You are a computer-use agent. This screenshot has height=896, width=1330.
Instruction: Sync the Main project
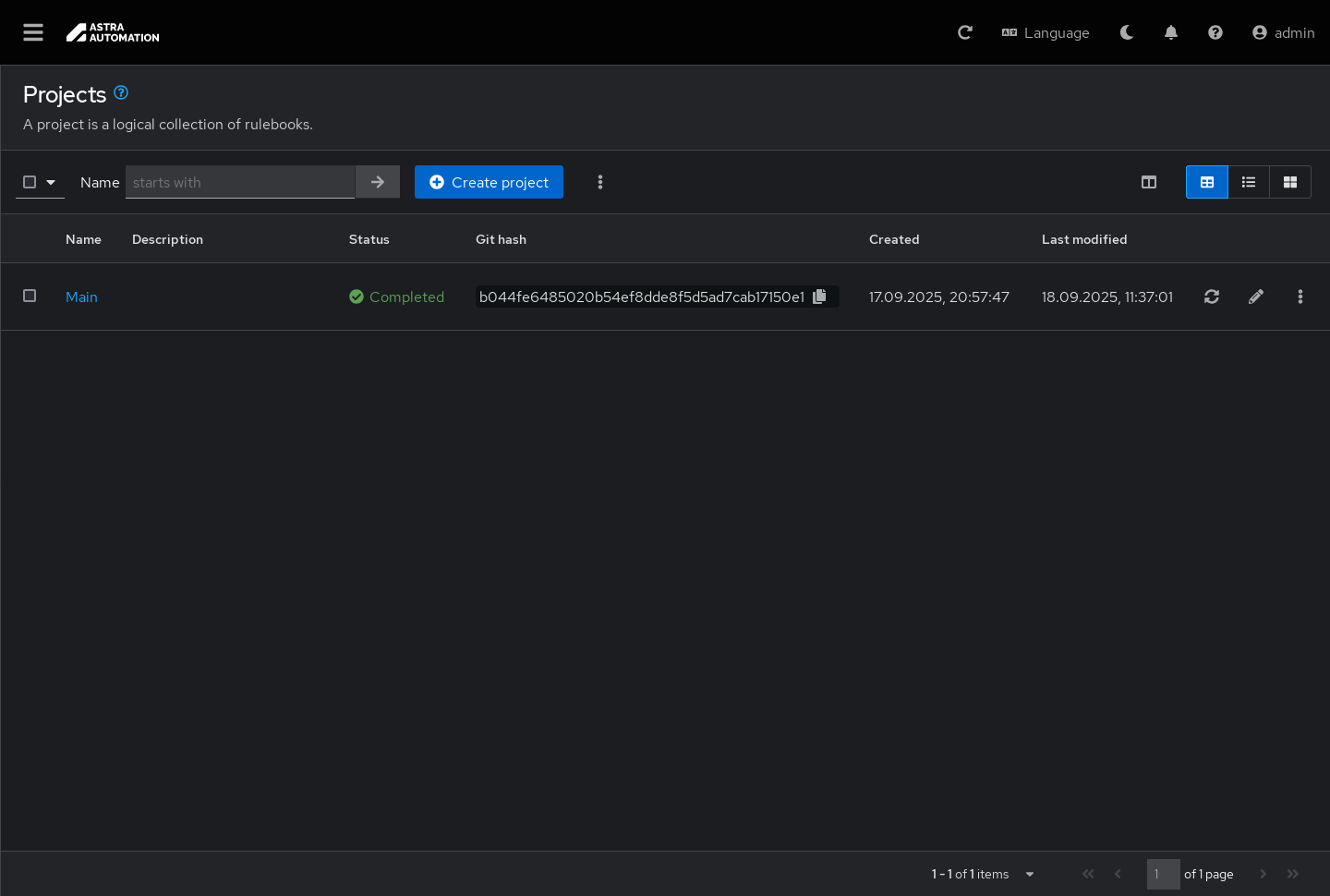pyautogui.click(x=1212, y=297)
